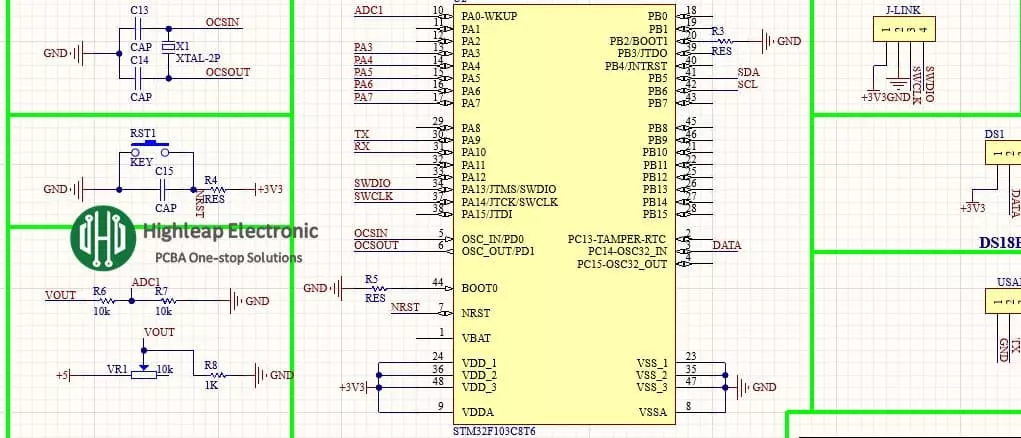Screen dimensions: 1021x438
Task: Select the VBAT pin on the chip
Action: coord(476,337)
